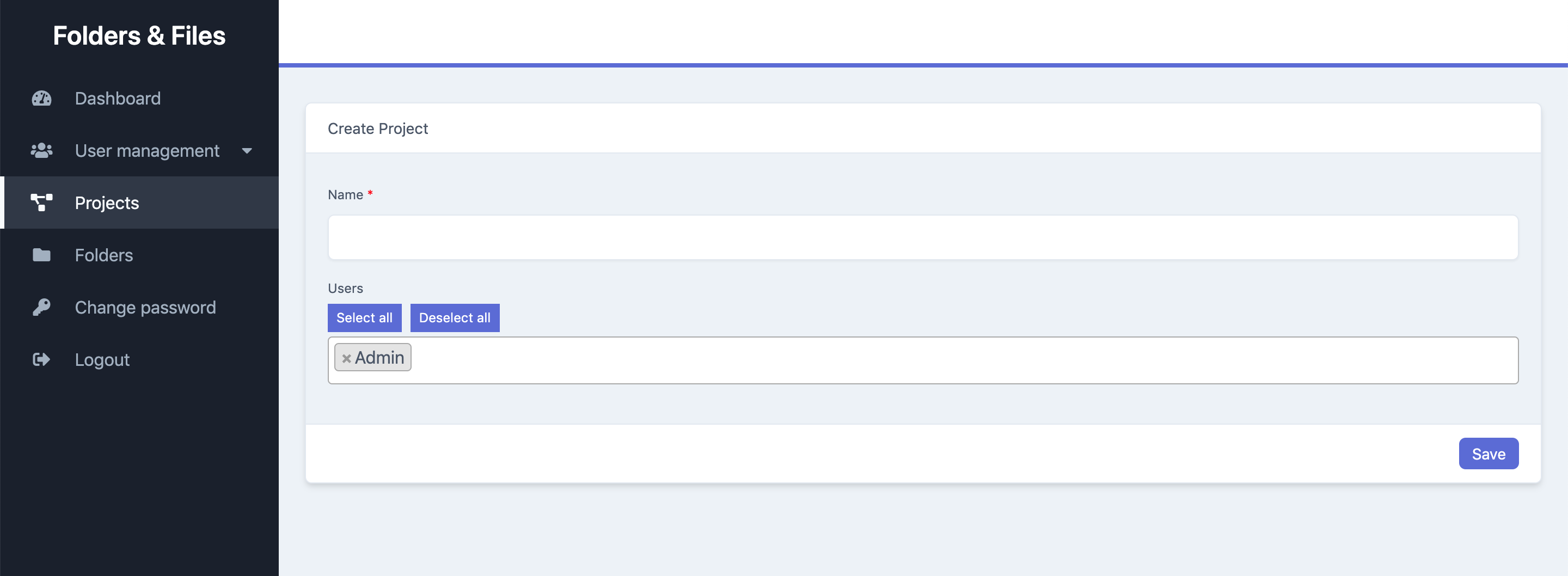Click the User management group icon
The width and height of the screenshot is (1568, 576).
pos(41,150)
